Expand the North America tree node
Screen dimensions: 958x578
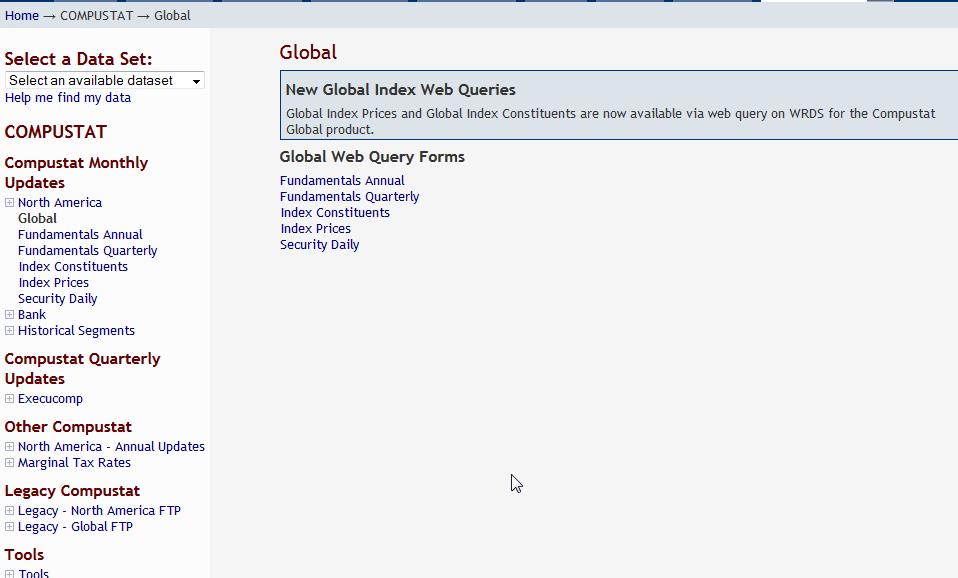click(9, 202)
